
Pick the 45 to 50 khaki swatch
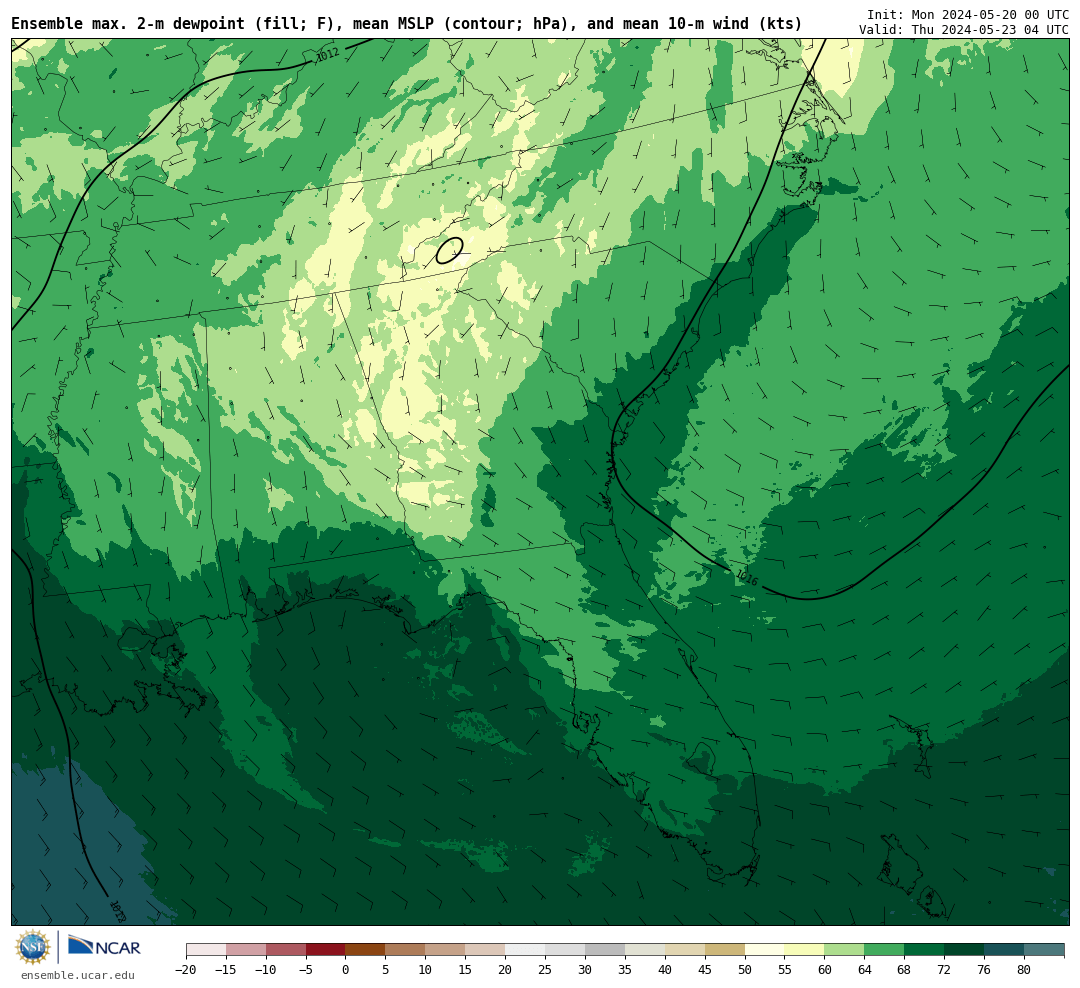click(725, 950)
